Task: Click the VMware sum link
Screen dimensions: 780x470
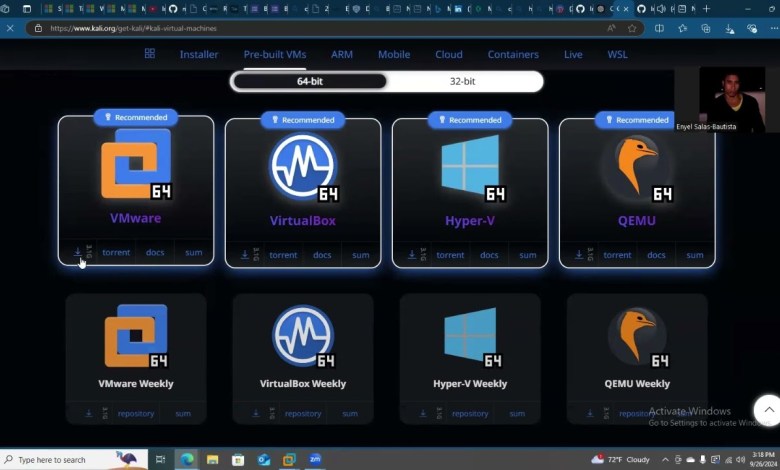Action: point(194,252)
